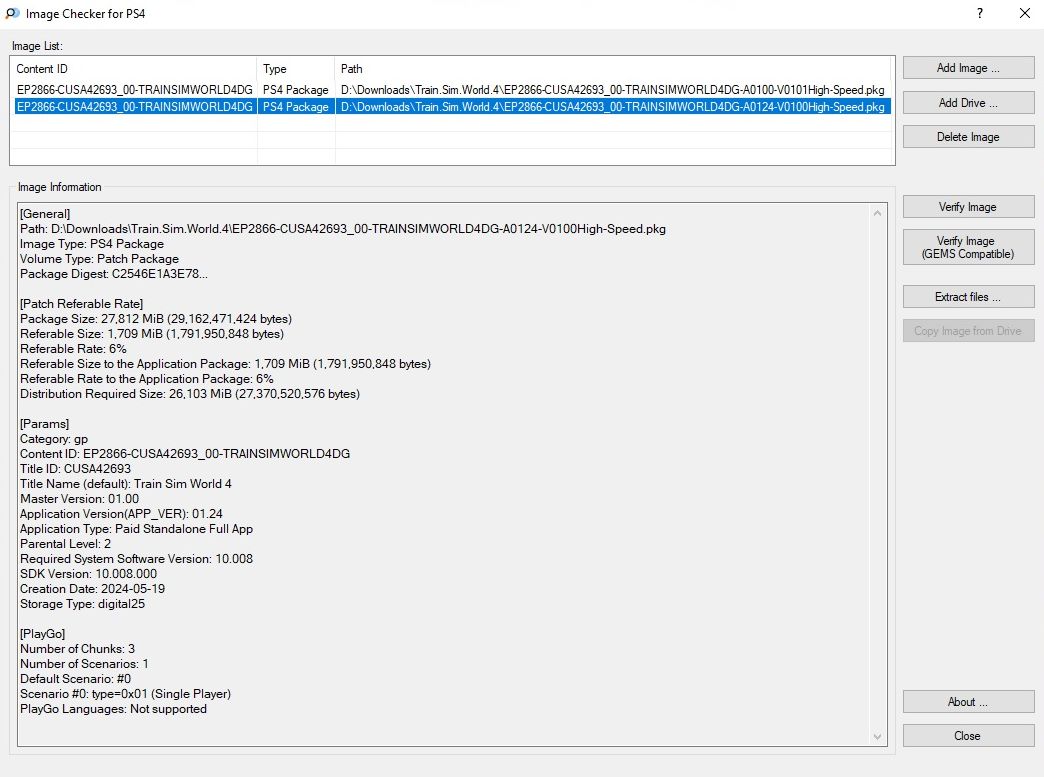Click the Storage Type: digital25 line

pos(83,604)
